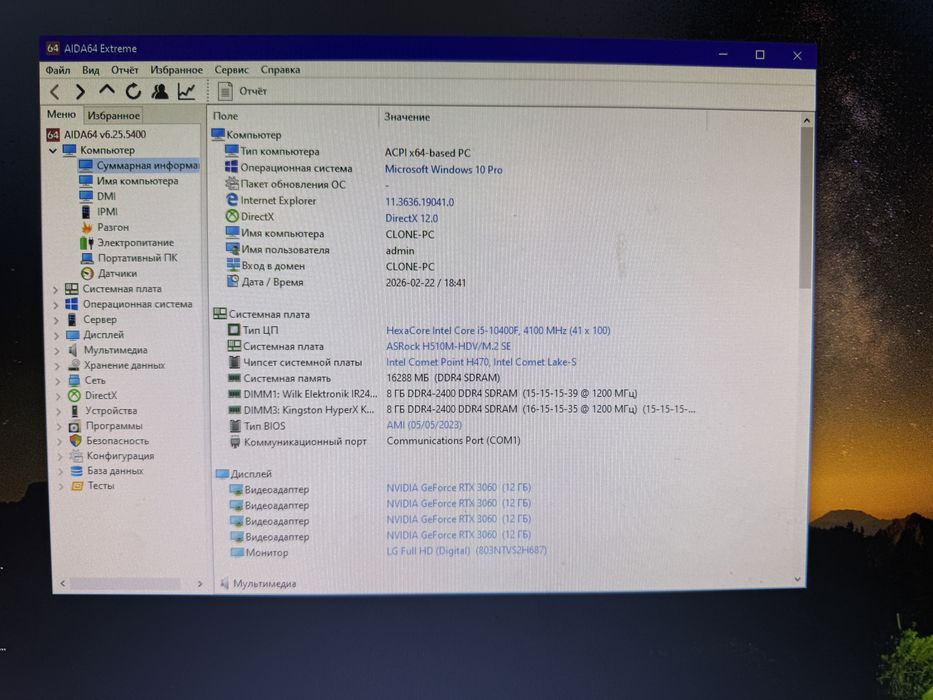Open the AMI (05/05/2023) BIOS link
Viewport: 933px width, 700px height.
tap(424, 425)
